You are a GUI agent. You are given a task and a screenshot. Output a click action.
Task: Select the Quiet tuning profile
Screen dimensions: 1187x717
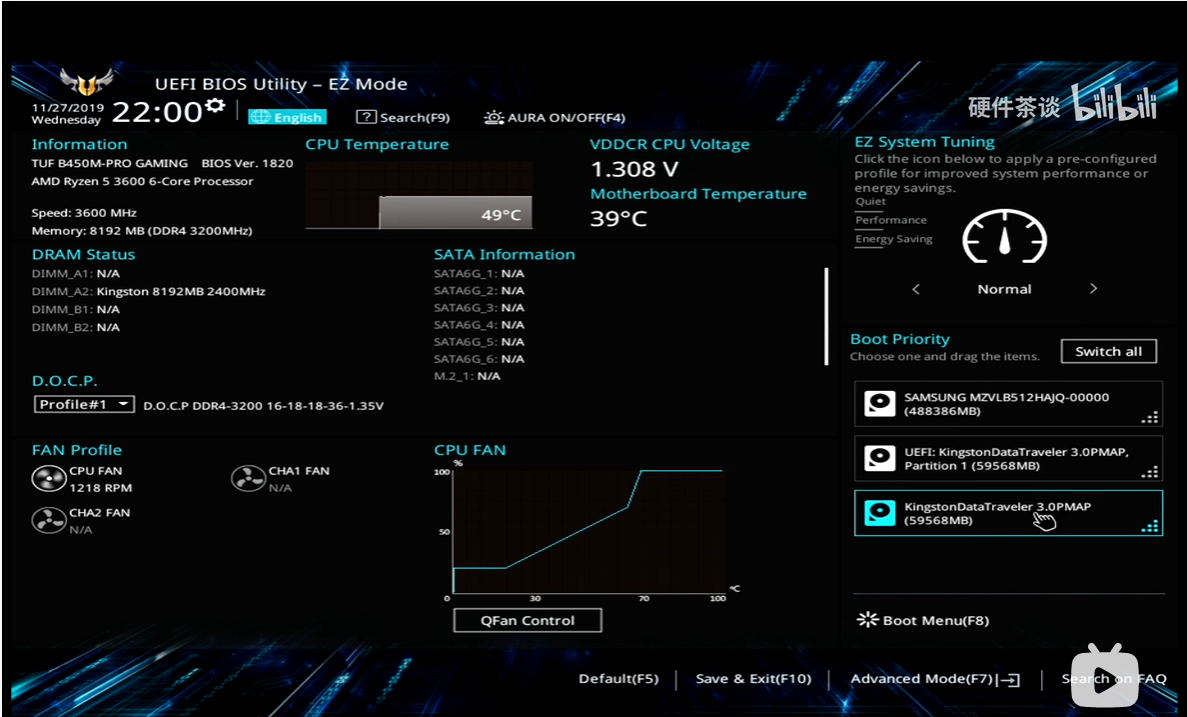[871, 201]
